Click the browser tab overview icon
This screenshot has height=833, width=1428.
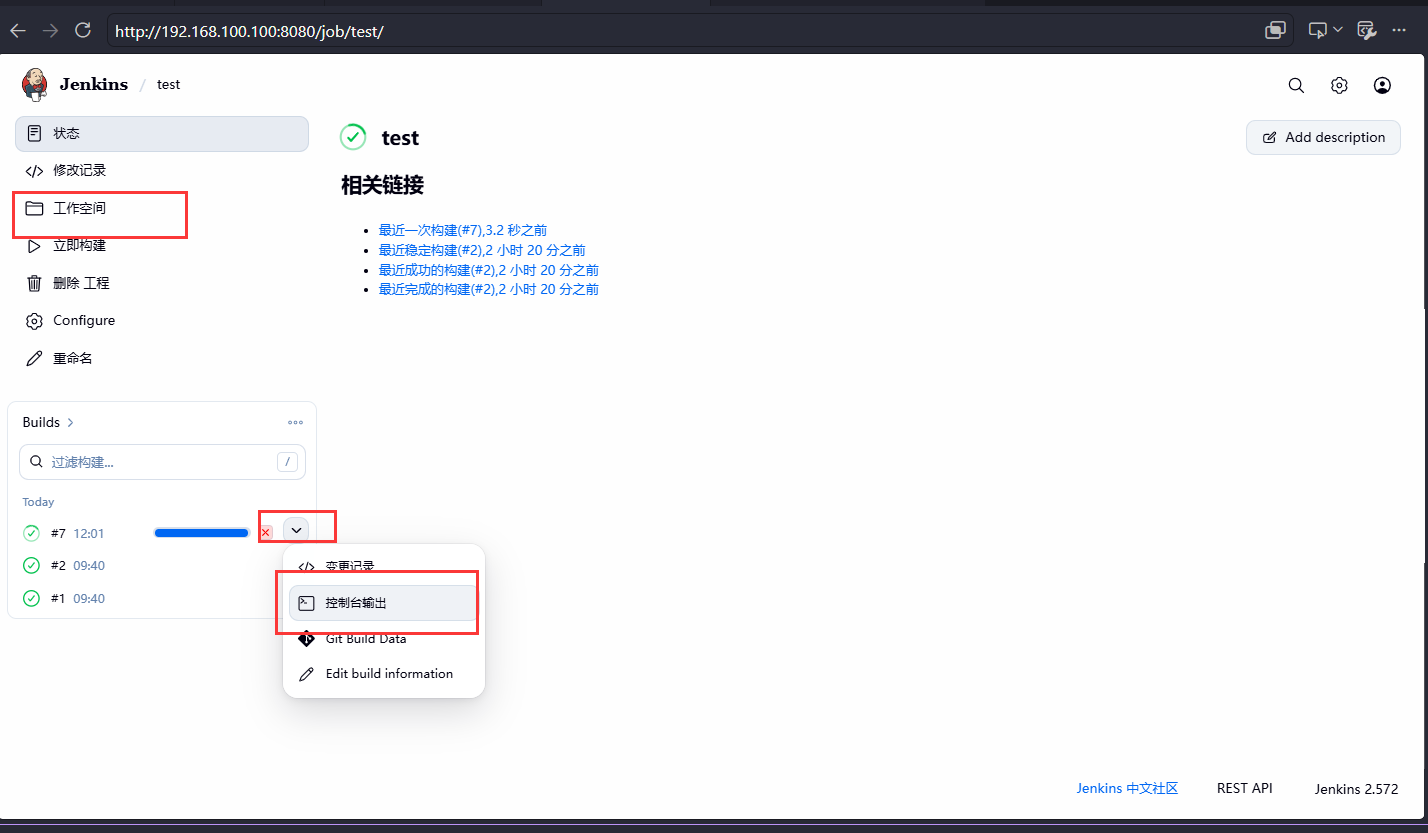tap(1275, 30)
